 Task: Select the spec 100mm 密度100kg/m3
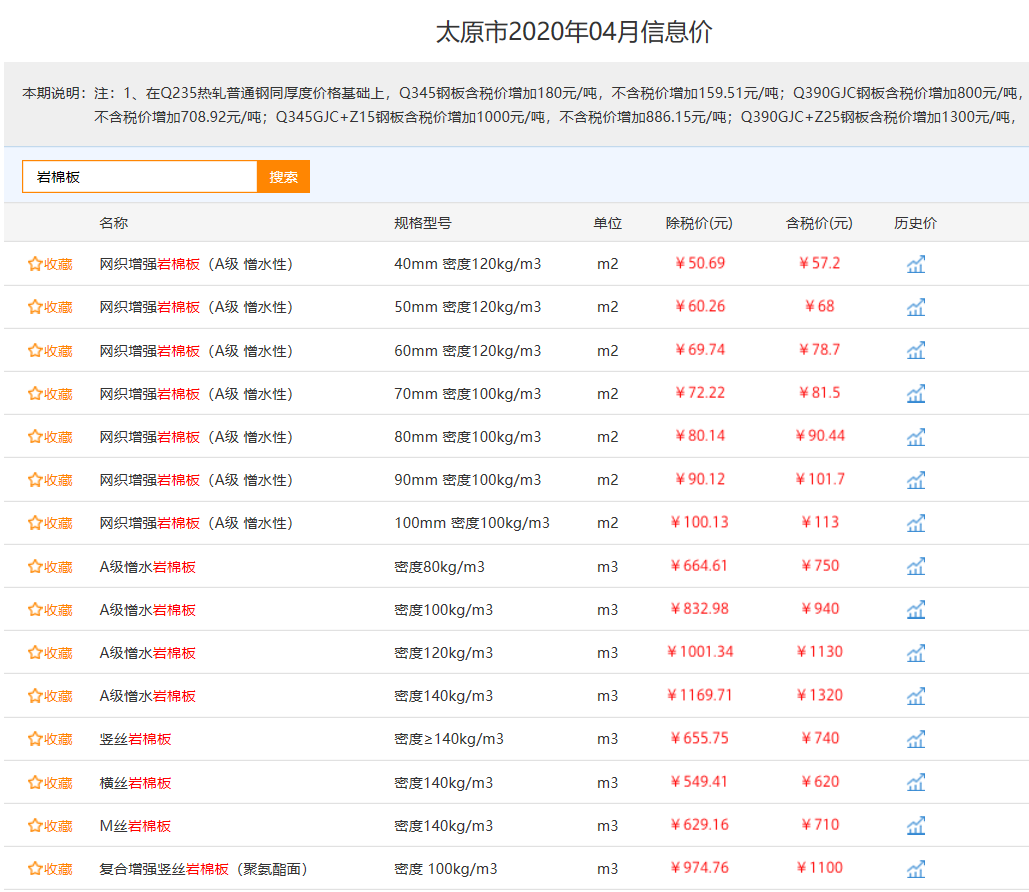(472, 523)
